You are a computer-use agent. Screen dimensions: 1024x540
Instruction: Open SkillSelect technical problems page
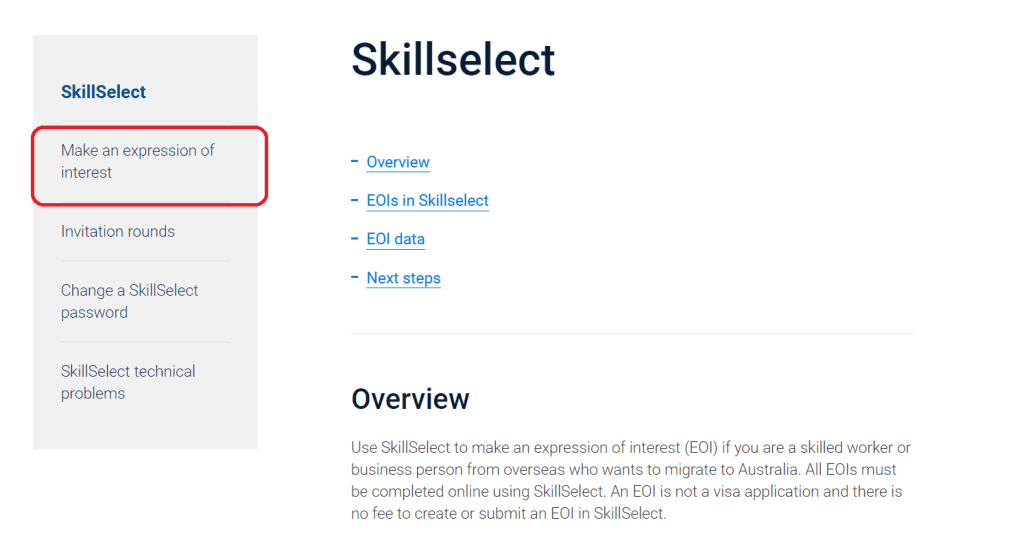coord(128,382)
